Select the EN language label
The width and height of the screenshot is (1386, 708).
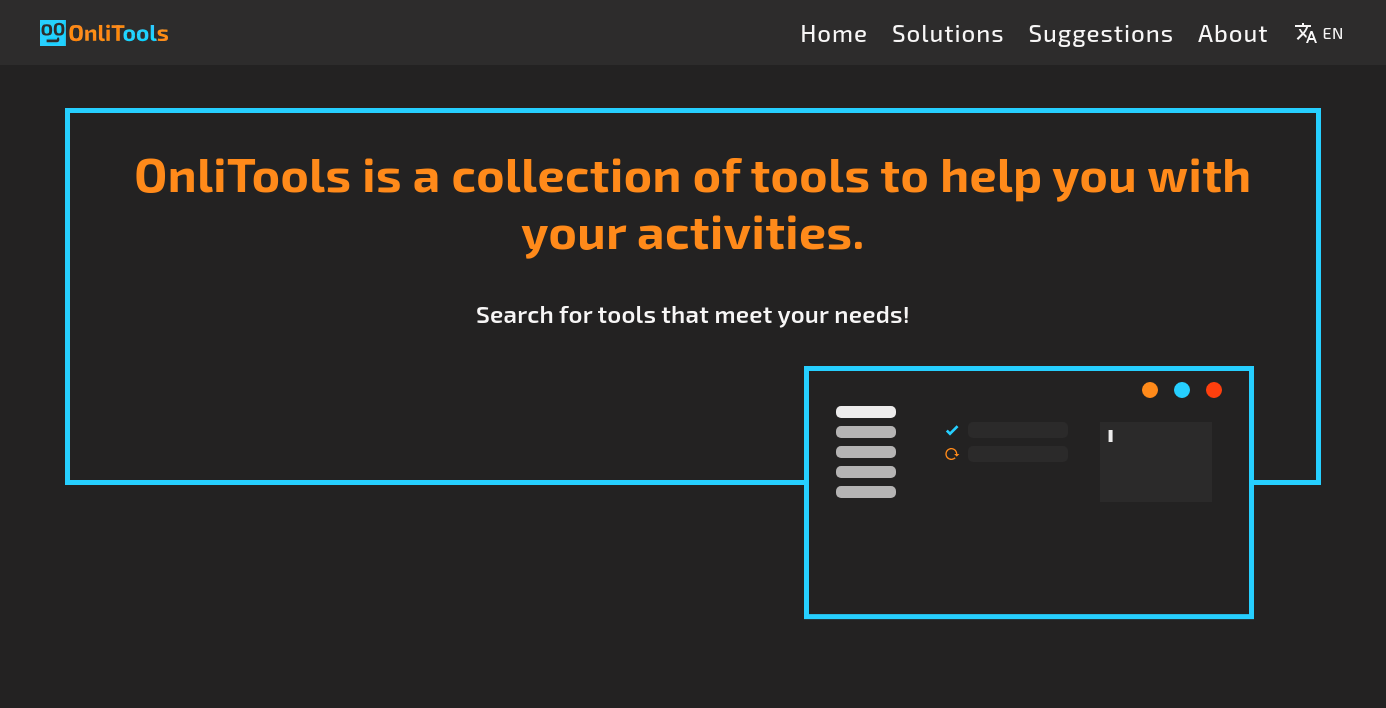pos(1332,34)
